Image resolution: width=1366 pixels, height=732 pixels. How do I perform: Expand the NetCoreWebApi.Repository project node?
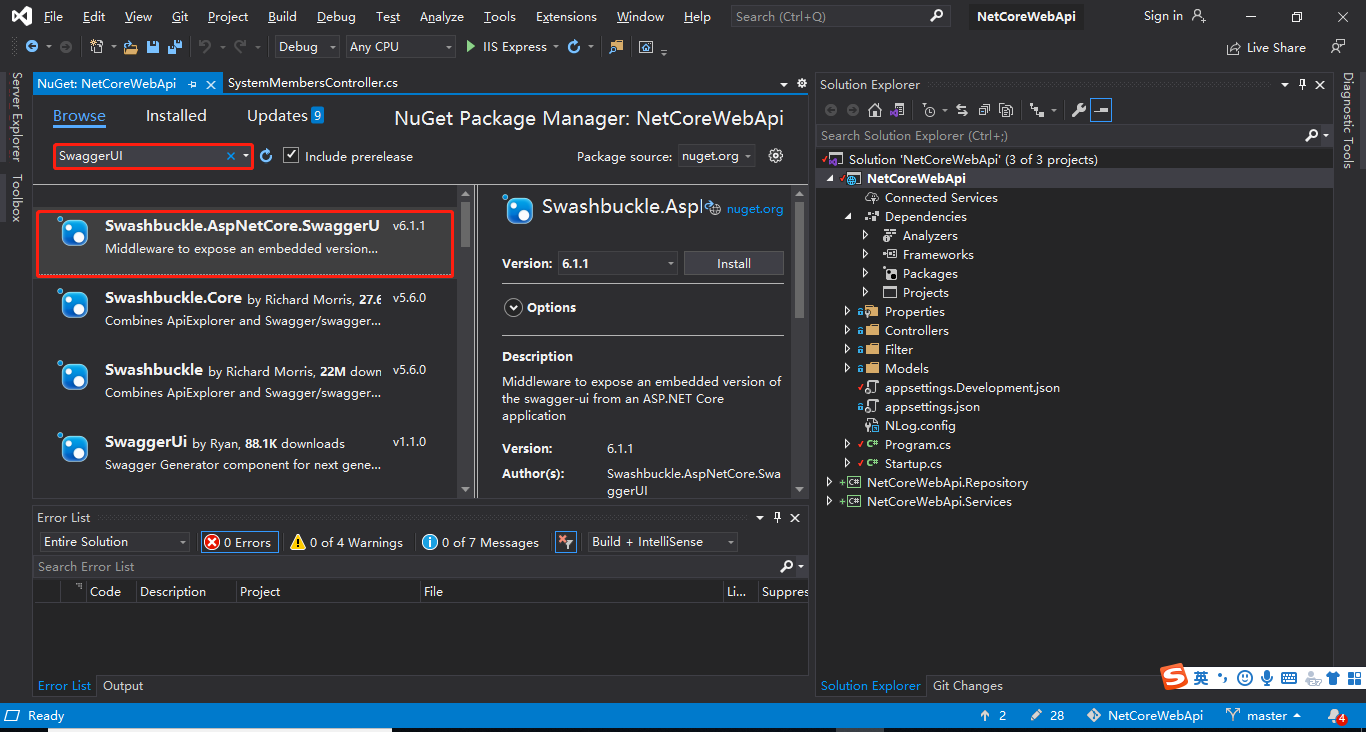(x=829, y=482)
